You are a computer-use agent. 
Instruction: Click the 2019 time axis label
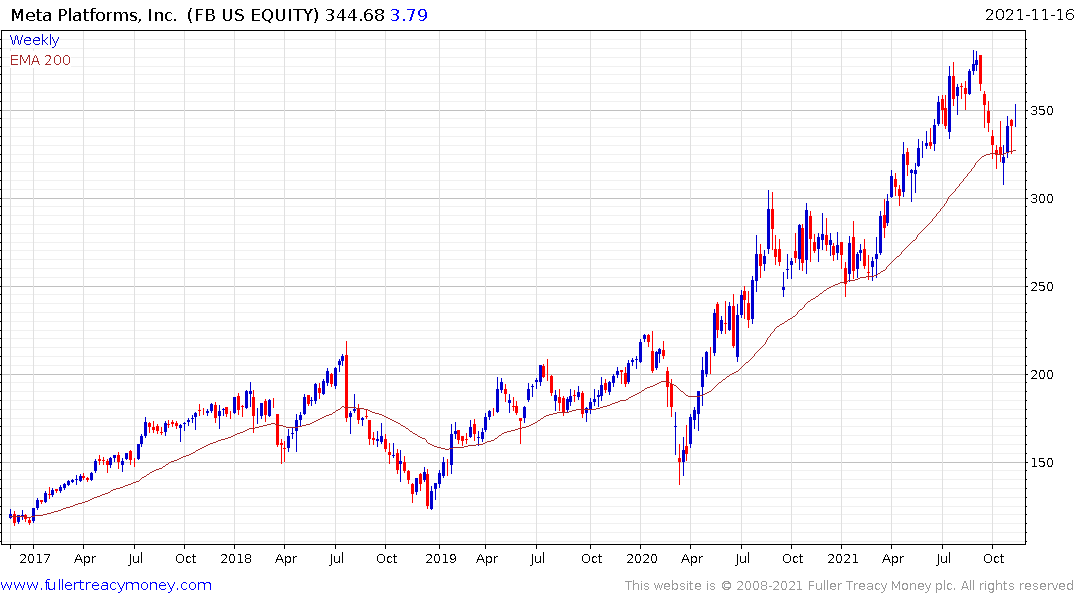click(x=441, y=559)
